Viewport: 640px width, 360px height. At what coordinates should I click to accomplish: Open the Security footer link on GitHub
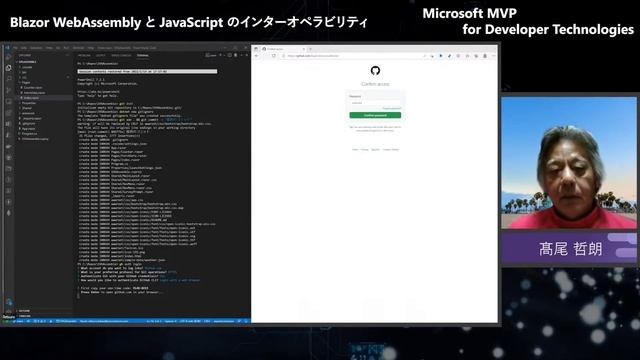[376, 149]
